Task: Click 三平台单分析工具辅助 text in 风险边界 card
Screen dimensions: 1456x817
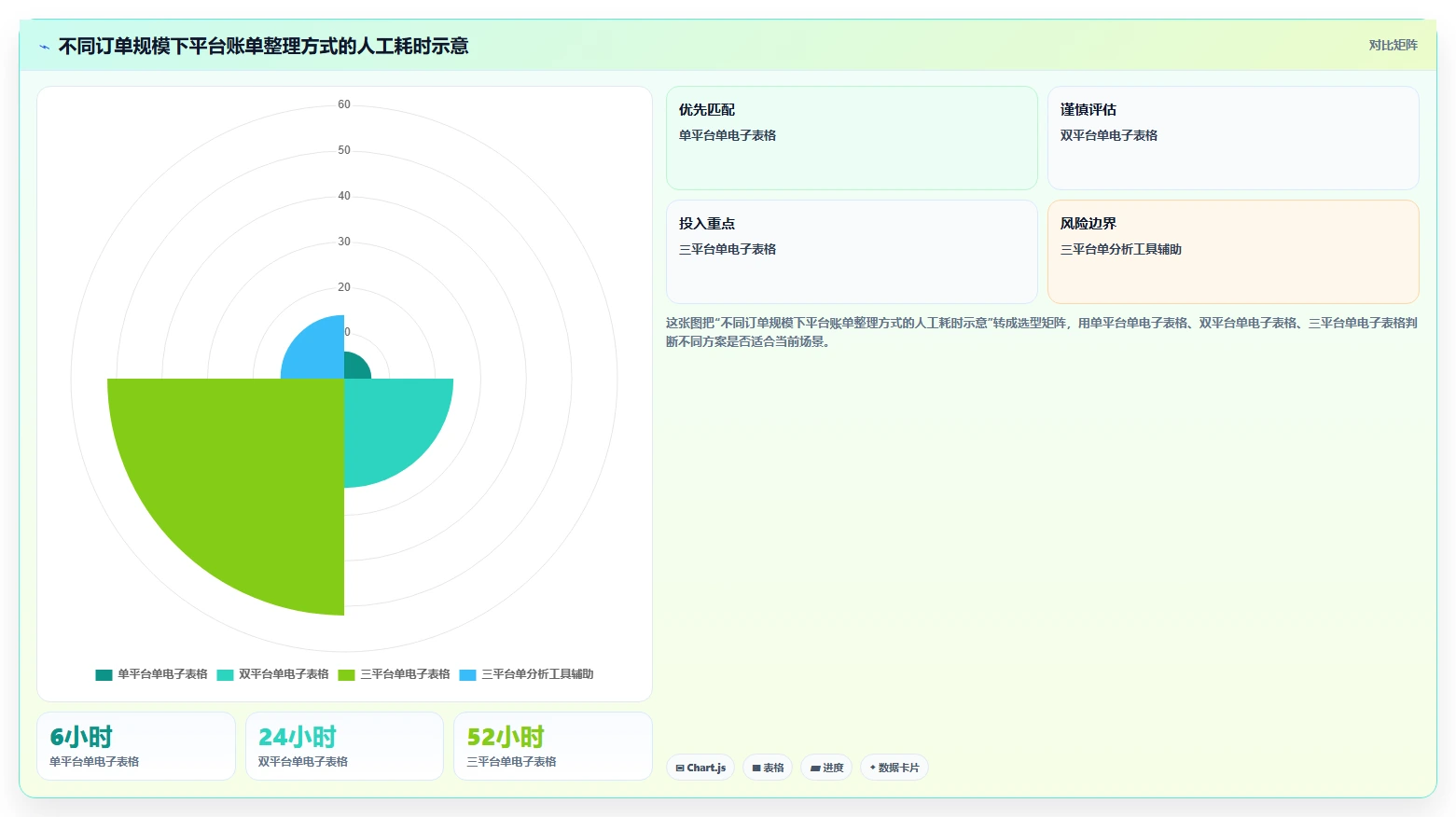Action: [1121, 249]
